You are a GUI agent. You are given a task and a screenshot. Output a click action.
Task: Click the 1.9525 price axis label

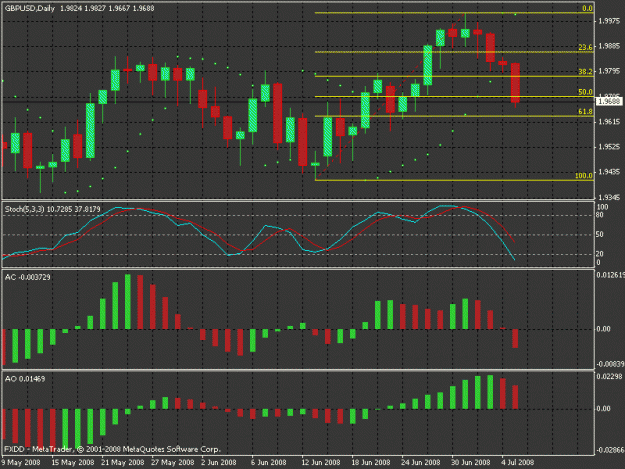[609, 147]
